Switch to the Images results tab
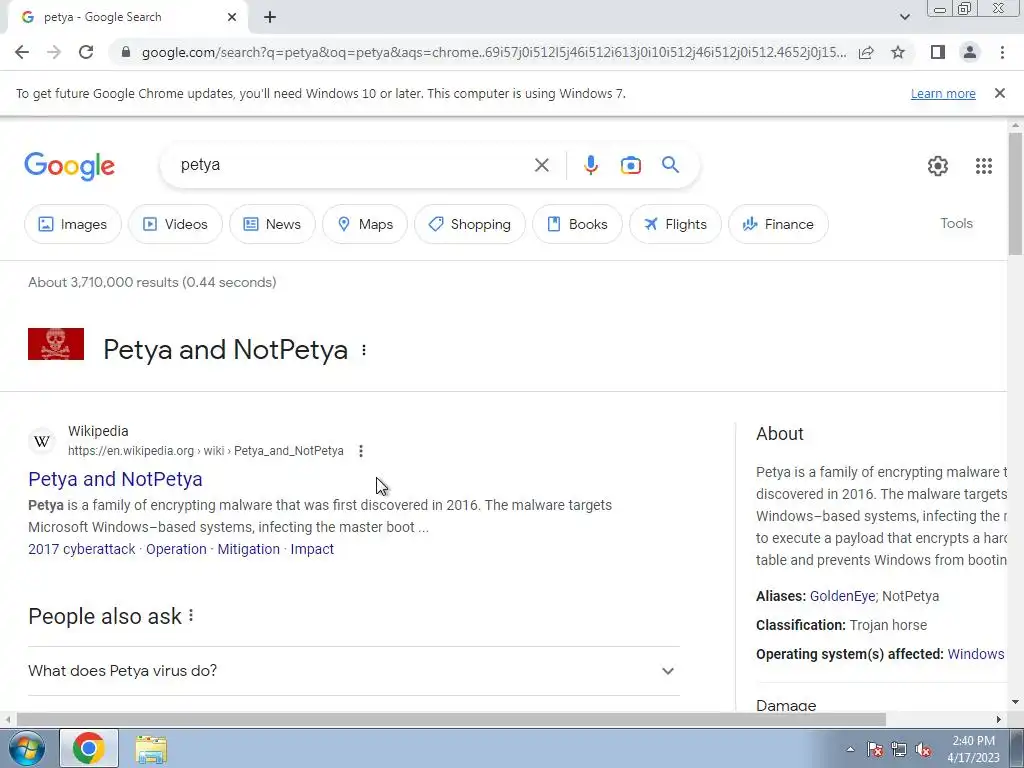The width and height of the screenshot is (1024, 768). pyautogui.click(x=72, y=224)
